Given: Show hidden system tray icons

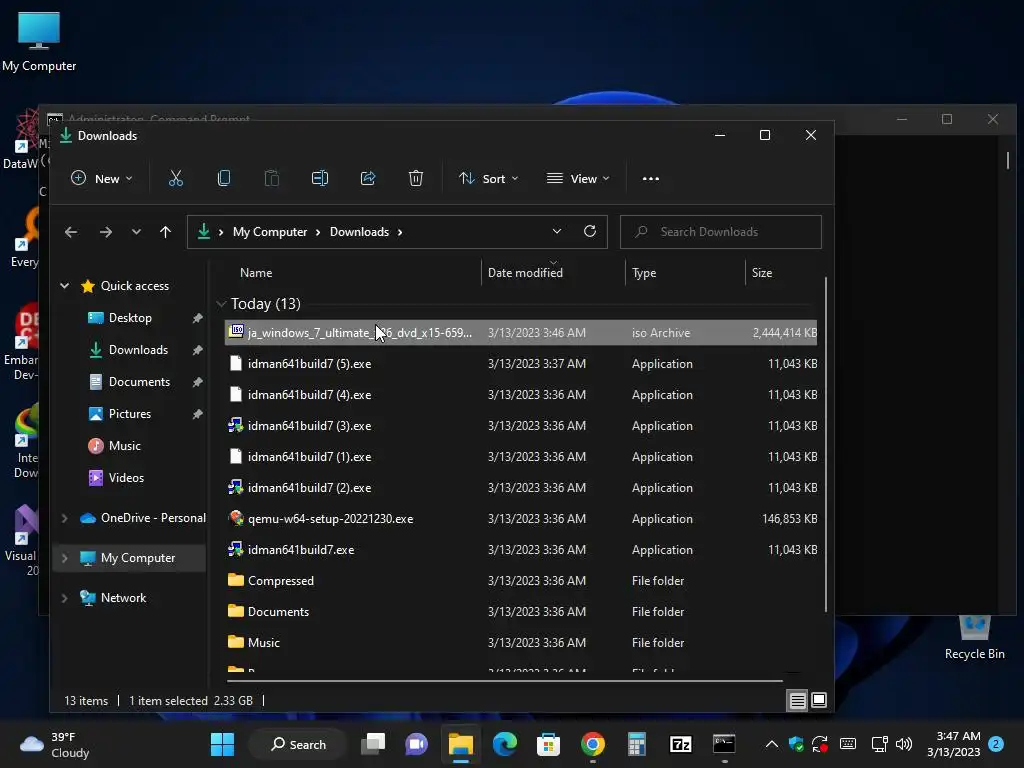Looking at the screenshot, I should (771, 744).
